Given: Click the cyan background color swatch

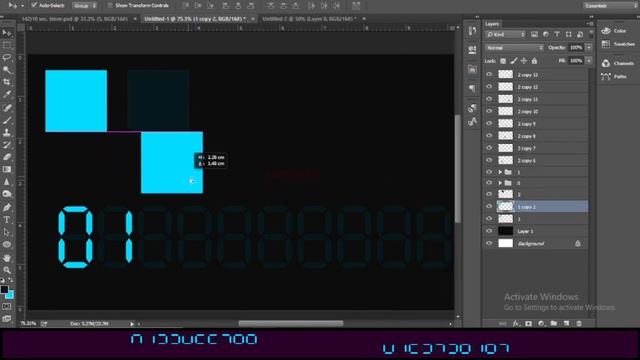Looking at the screenshot, I should tap(11, 295).
